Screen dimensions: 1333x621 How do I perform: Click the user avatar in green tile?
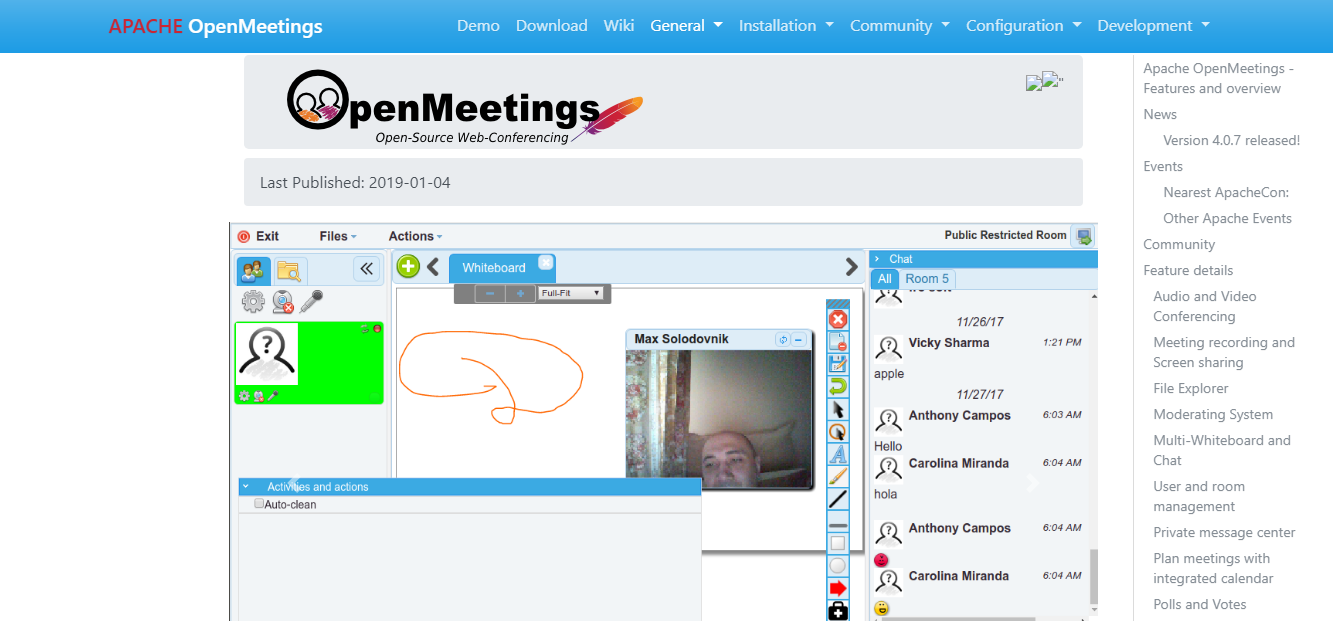(267, 354)
